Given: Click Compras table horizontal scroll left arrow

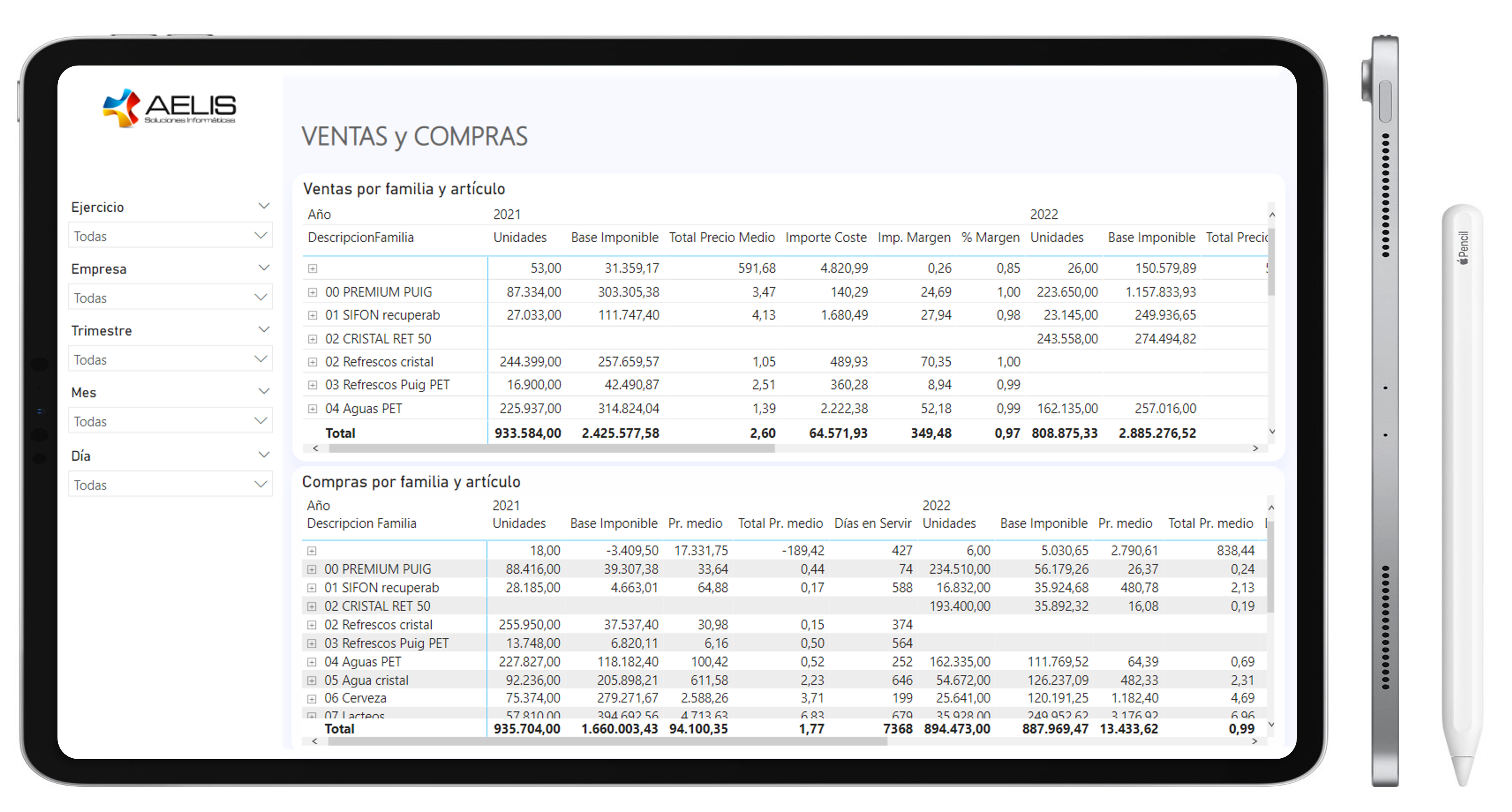Looking at the screenshot, I should (315, 742).
